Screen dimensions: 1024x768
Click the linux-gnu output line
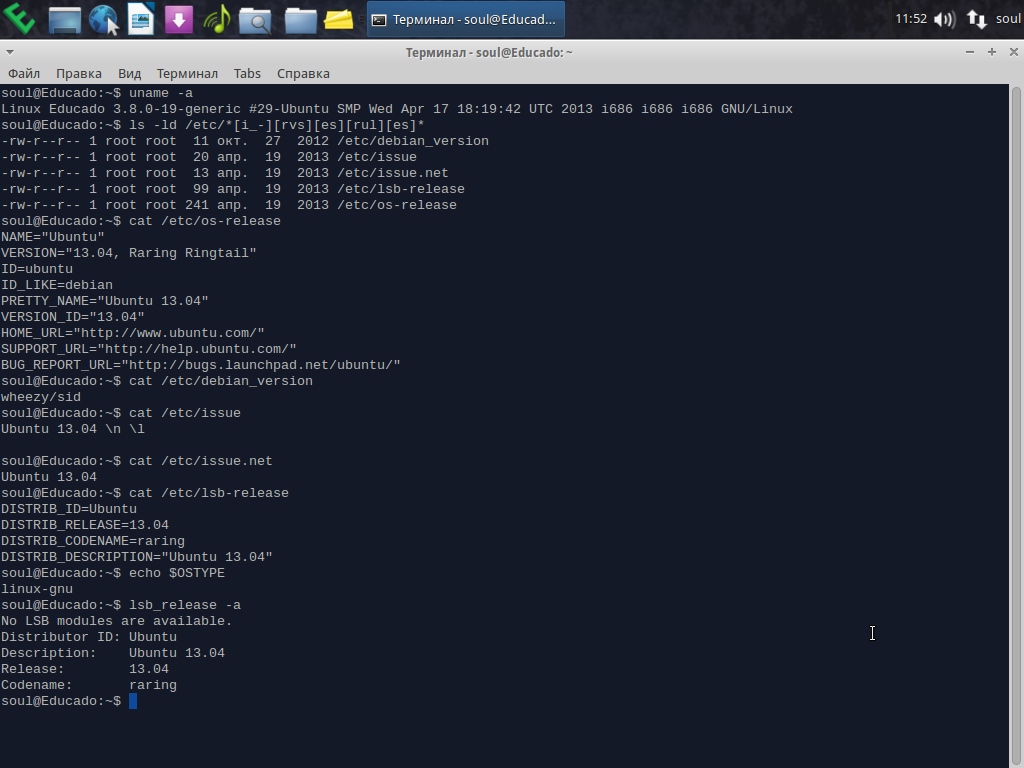[37, 589]
